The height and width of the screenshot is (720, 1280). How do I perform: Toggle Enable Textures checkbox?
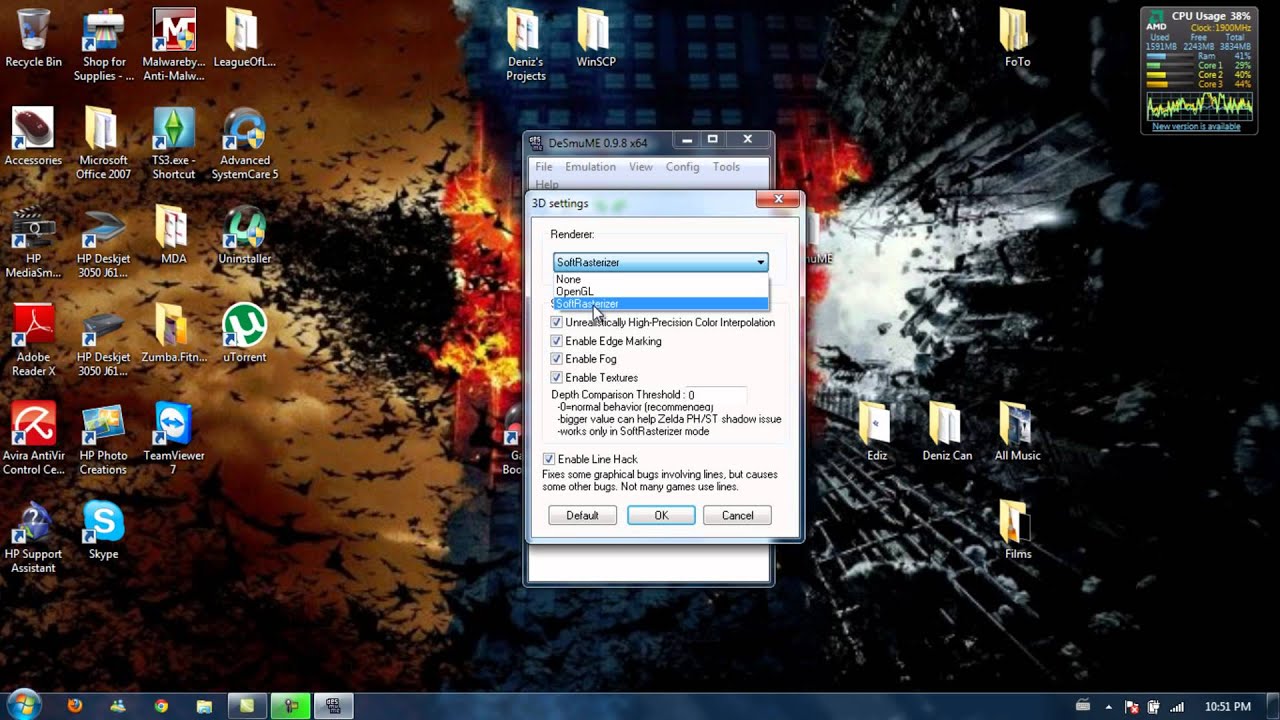557,377
